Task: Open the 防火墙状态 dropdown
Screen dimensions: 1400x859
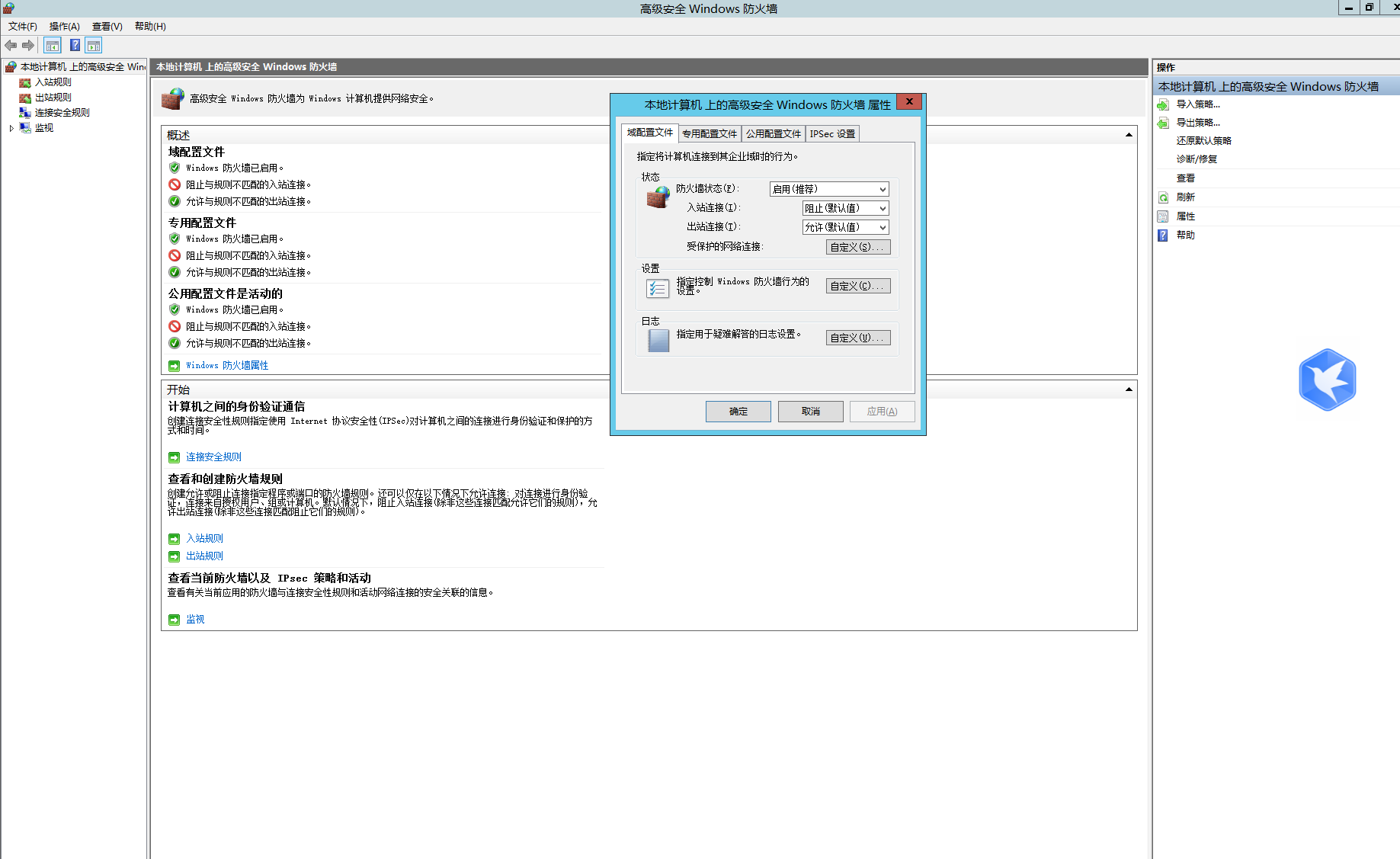Action: point(829,189)
